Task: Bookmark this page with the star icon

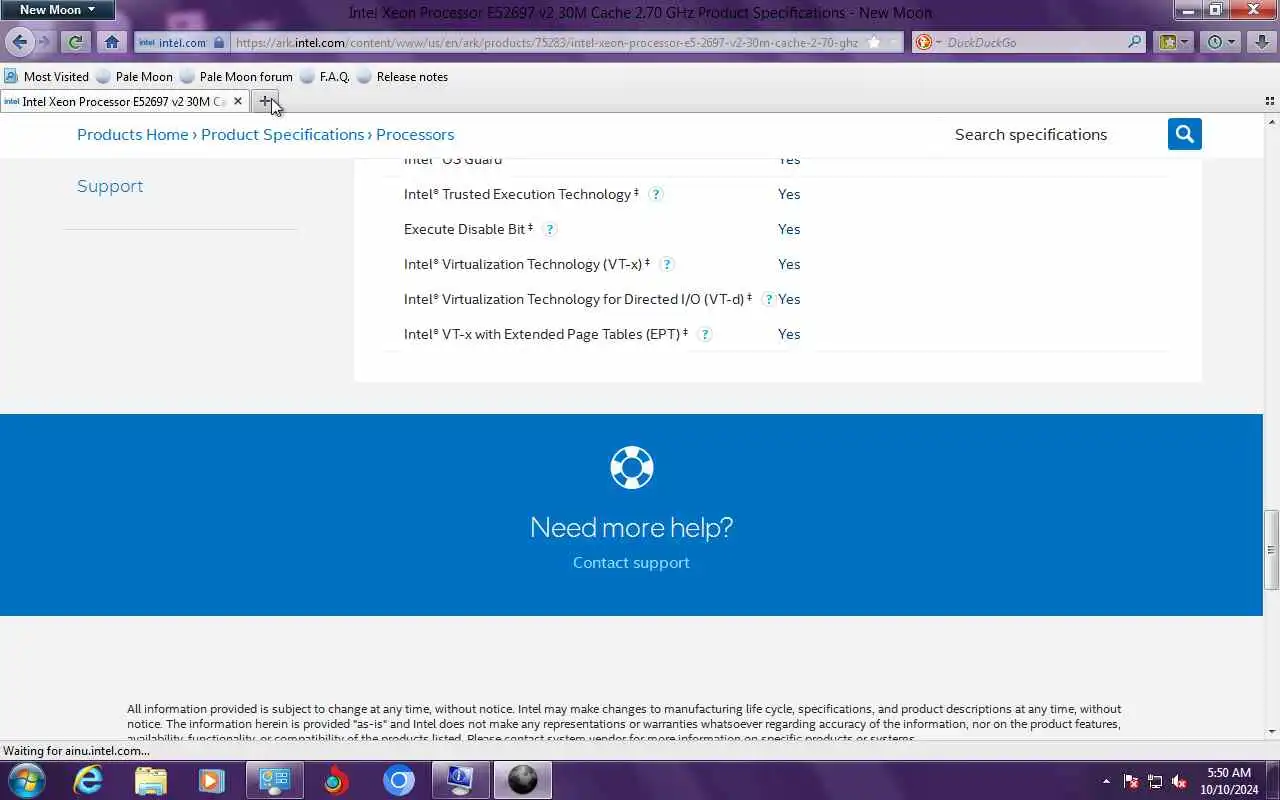Action: tap(874, 42)
